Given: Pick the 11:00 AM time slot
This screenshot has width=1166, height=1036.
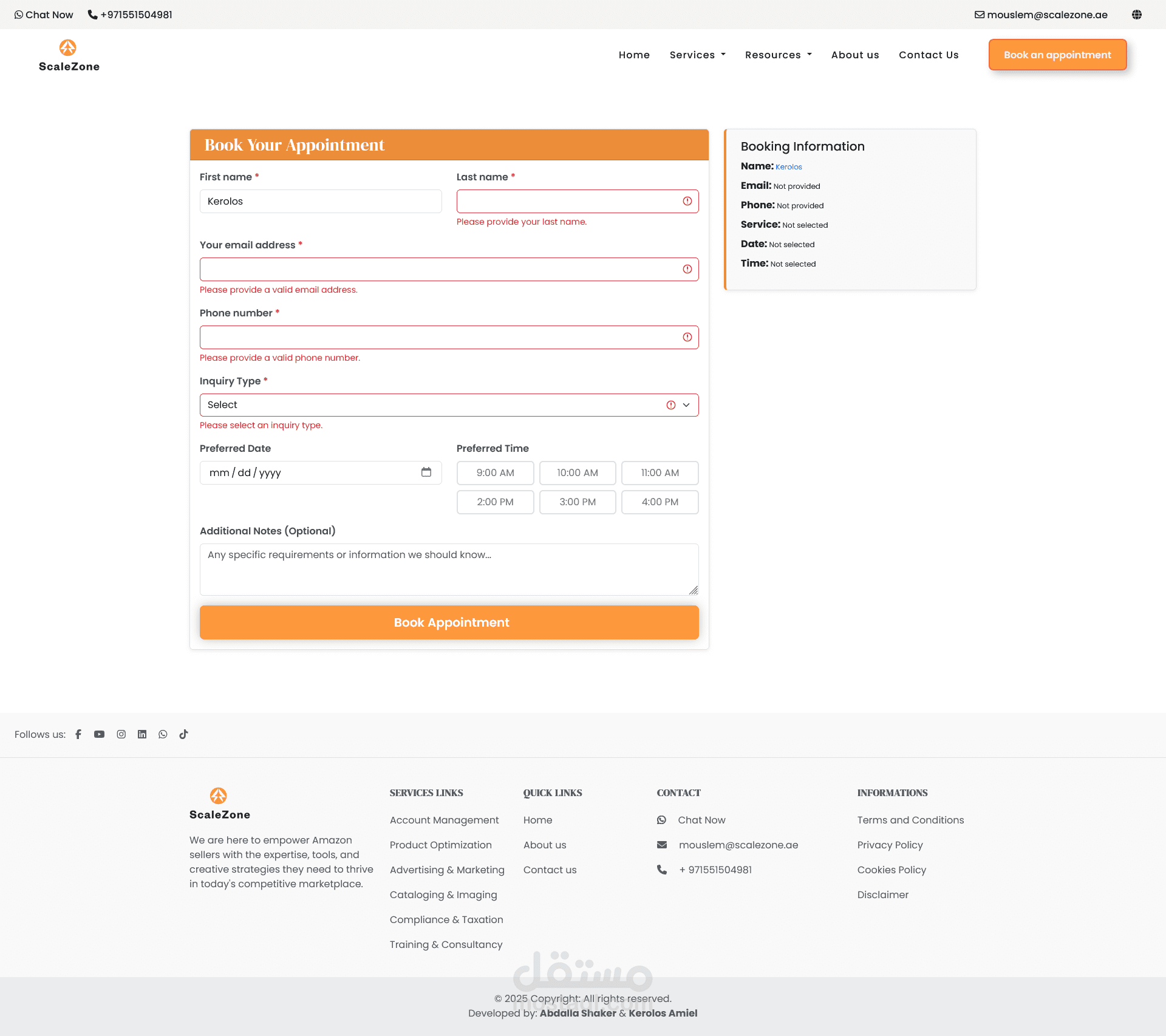Looking at the screenshot, I should tap(660, 472).
